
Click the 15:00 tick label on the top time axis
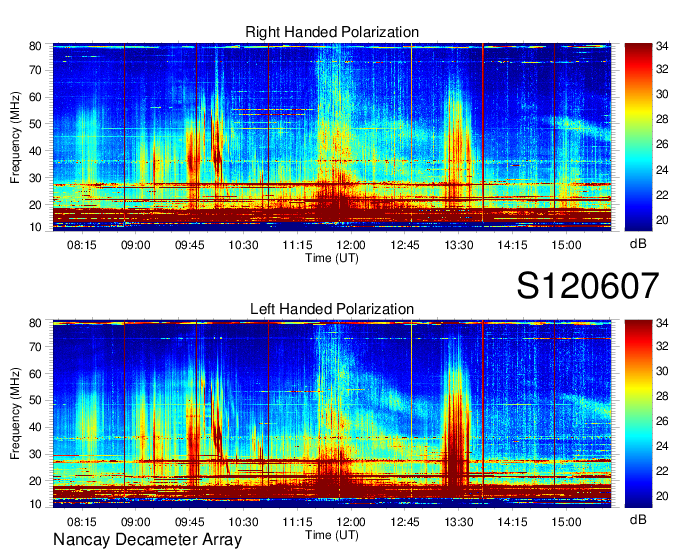tap(566, 245)
